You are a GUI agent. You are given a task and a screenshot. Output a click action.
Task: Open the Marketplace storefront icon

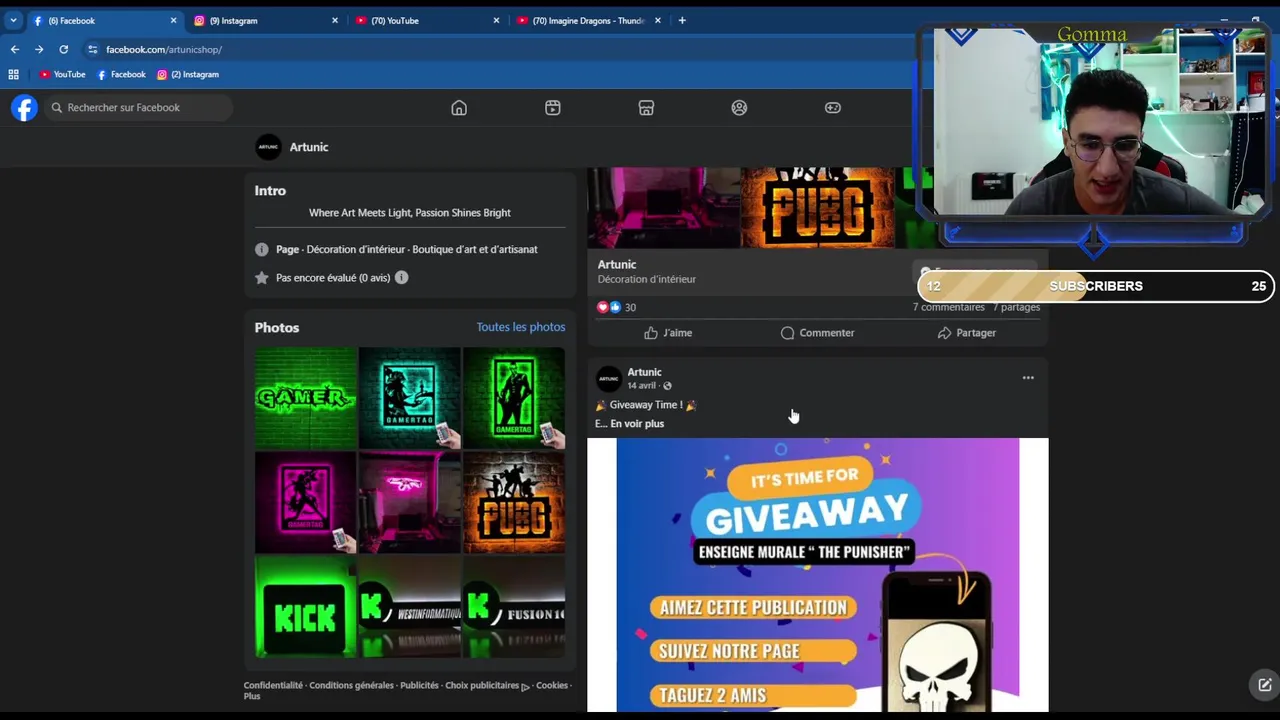646,108
